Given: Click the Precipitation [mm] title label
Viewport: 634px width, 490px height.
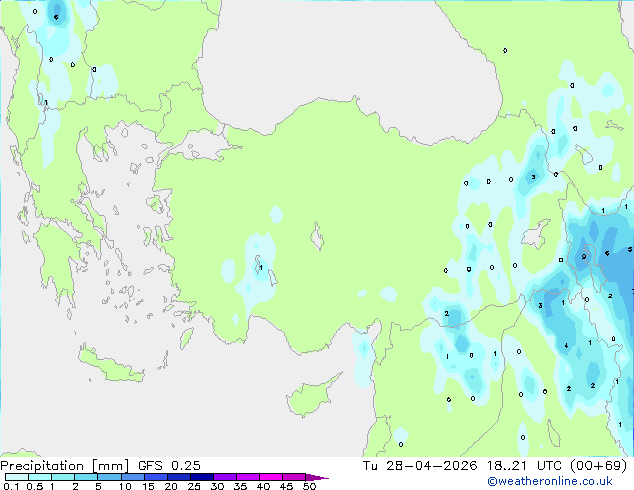Looking at the screenshot, I should coord(65,466).
